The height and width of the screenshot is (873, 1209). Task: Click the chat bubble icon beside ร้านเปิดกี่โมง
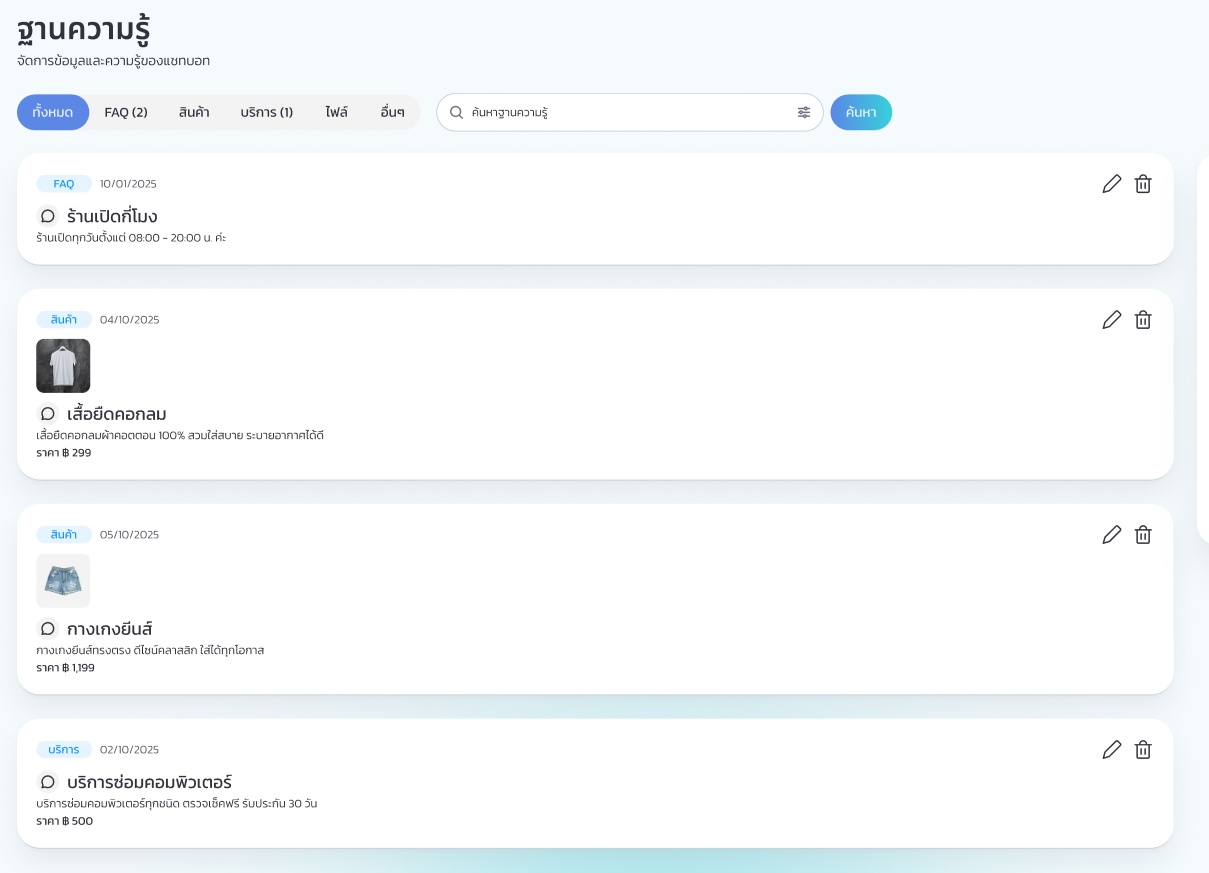coord(47,216)
